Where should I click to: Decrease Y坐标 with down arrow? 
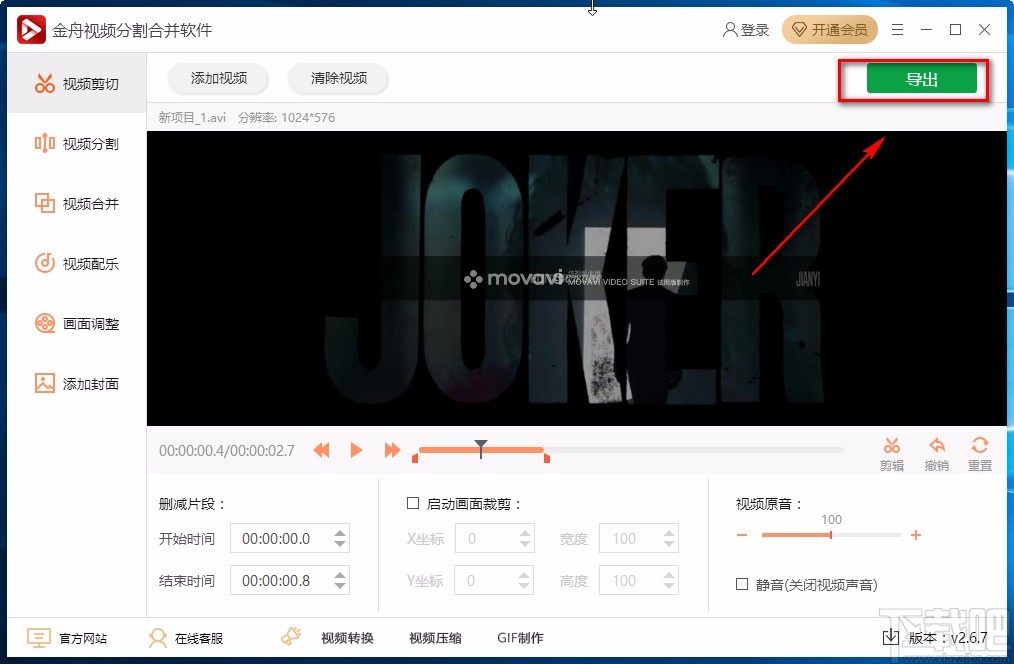[524, 586]
